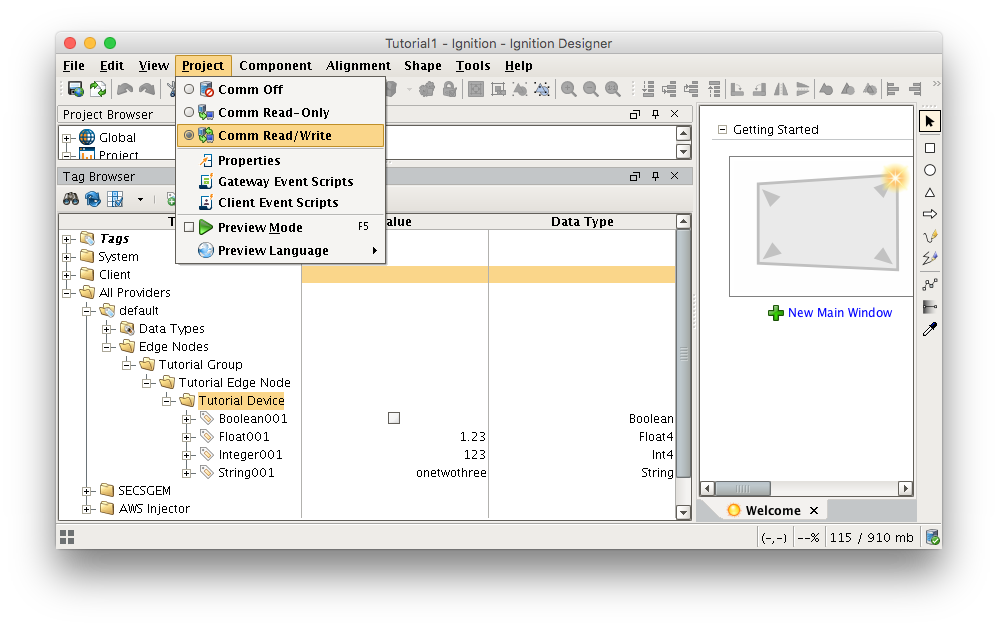Pick the eyedropper tool
This screenshot has height=629, width=998.
(x=929, y=329)
